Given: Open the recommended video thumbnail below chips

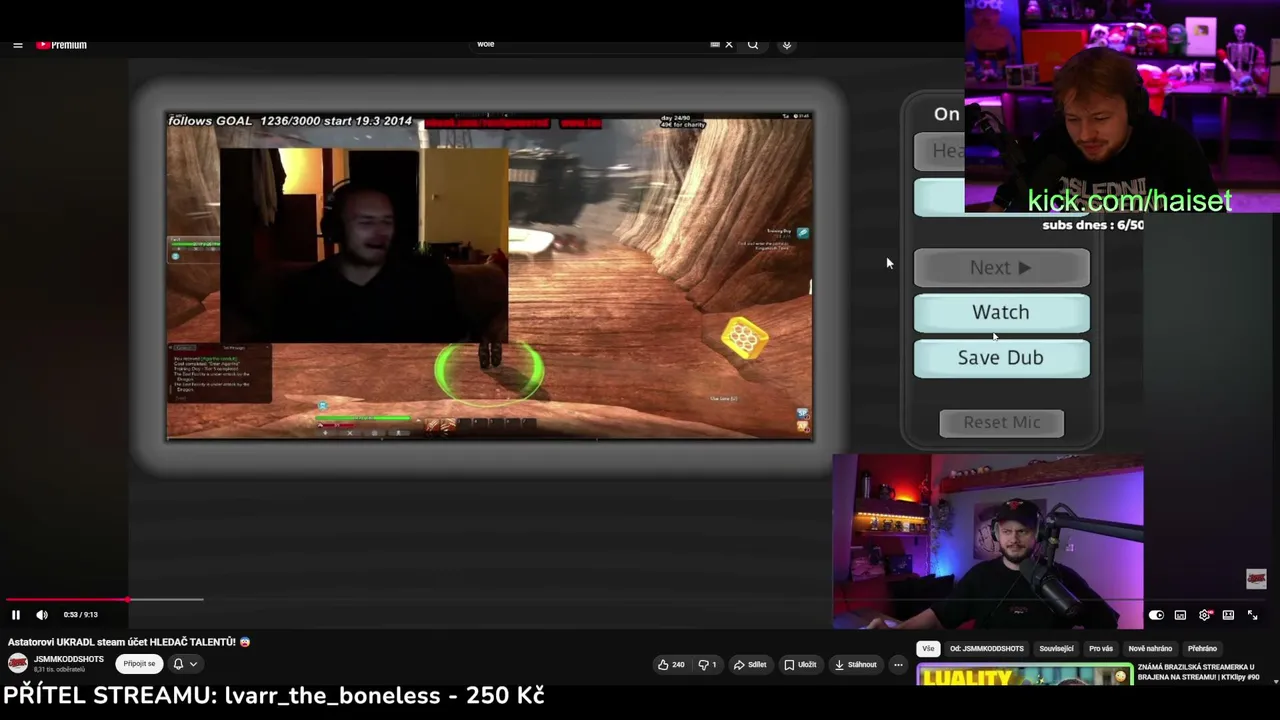Looking at the screenshot, I should tap(1025, 676).
